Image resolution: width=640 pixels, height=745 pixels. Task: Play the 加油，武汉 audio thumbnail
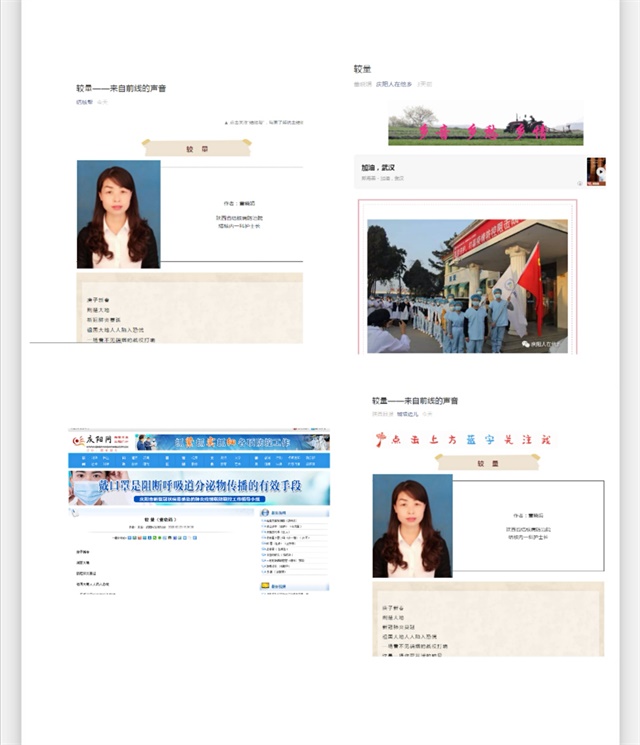pyautogui.click(x=597, y=170)
